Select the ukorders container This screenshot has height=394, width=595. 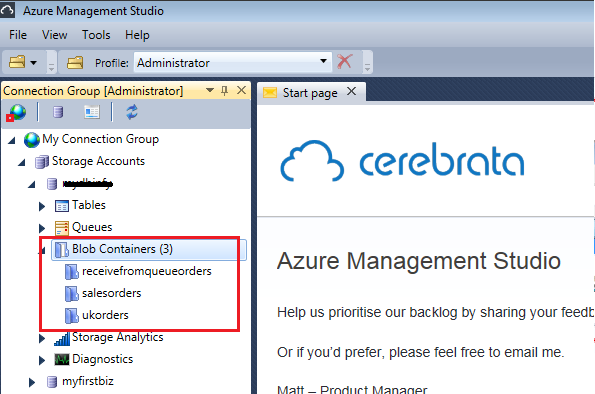pyautogui.click(x=105, y=315)
